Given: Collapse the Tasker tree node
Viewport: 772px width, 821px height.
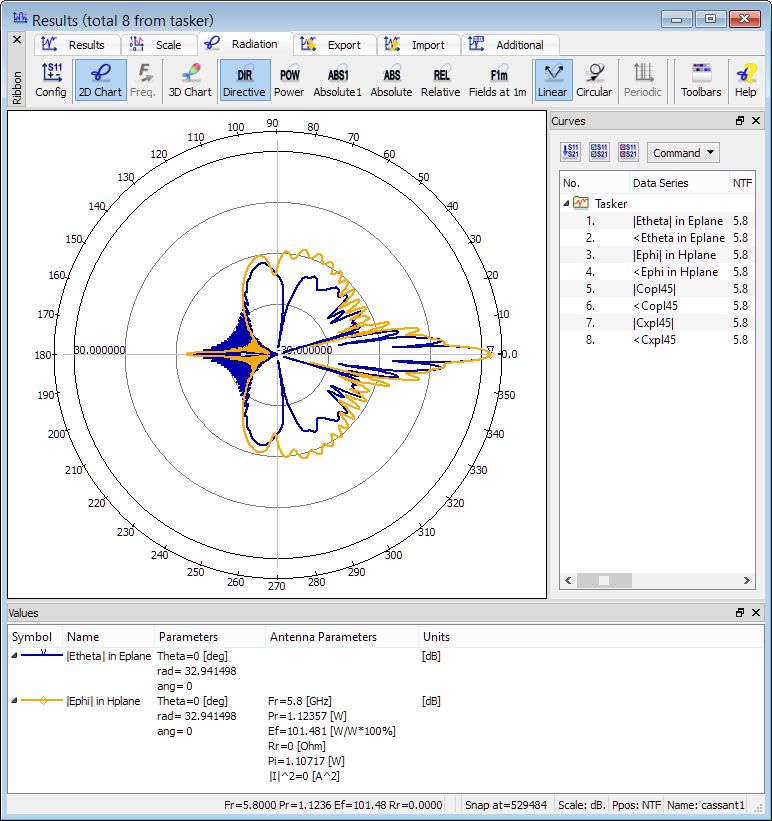Looking at the screenshot, I should [567, 203].
